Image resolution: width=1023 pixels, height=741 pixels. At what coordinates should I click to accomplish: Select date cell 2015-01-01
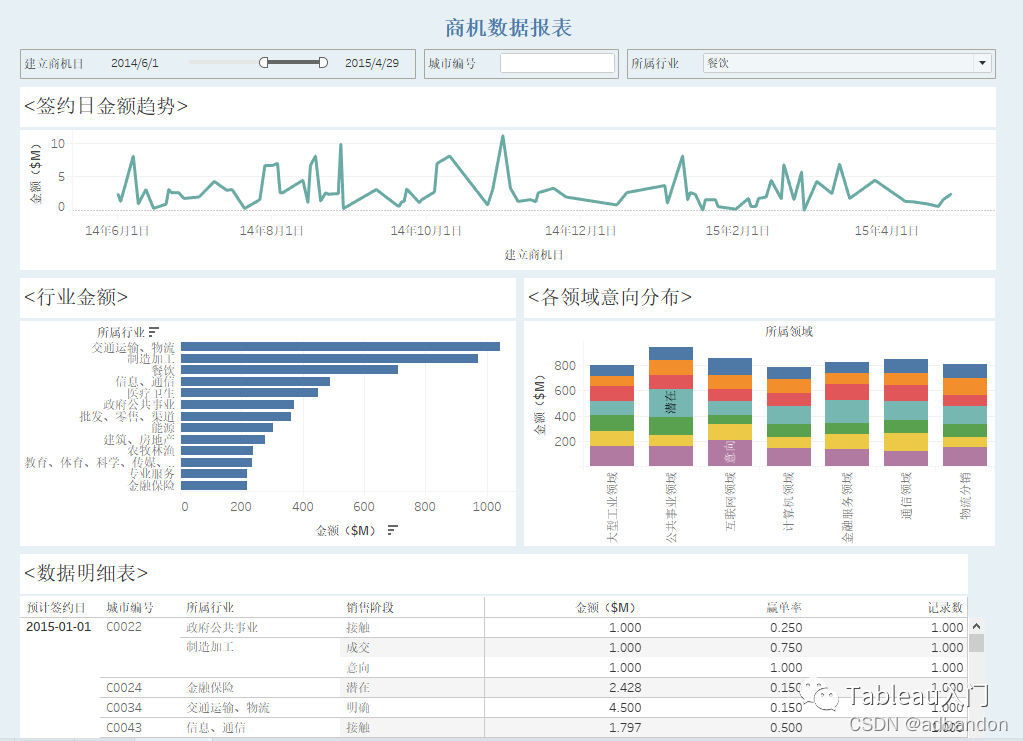[59, 627]
